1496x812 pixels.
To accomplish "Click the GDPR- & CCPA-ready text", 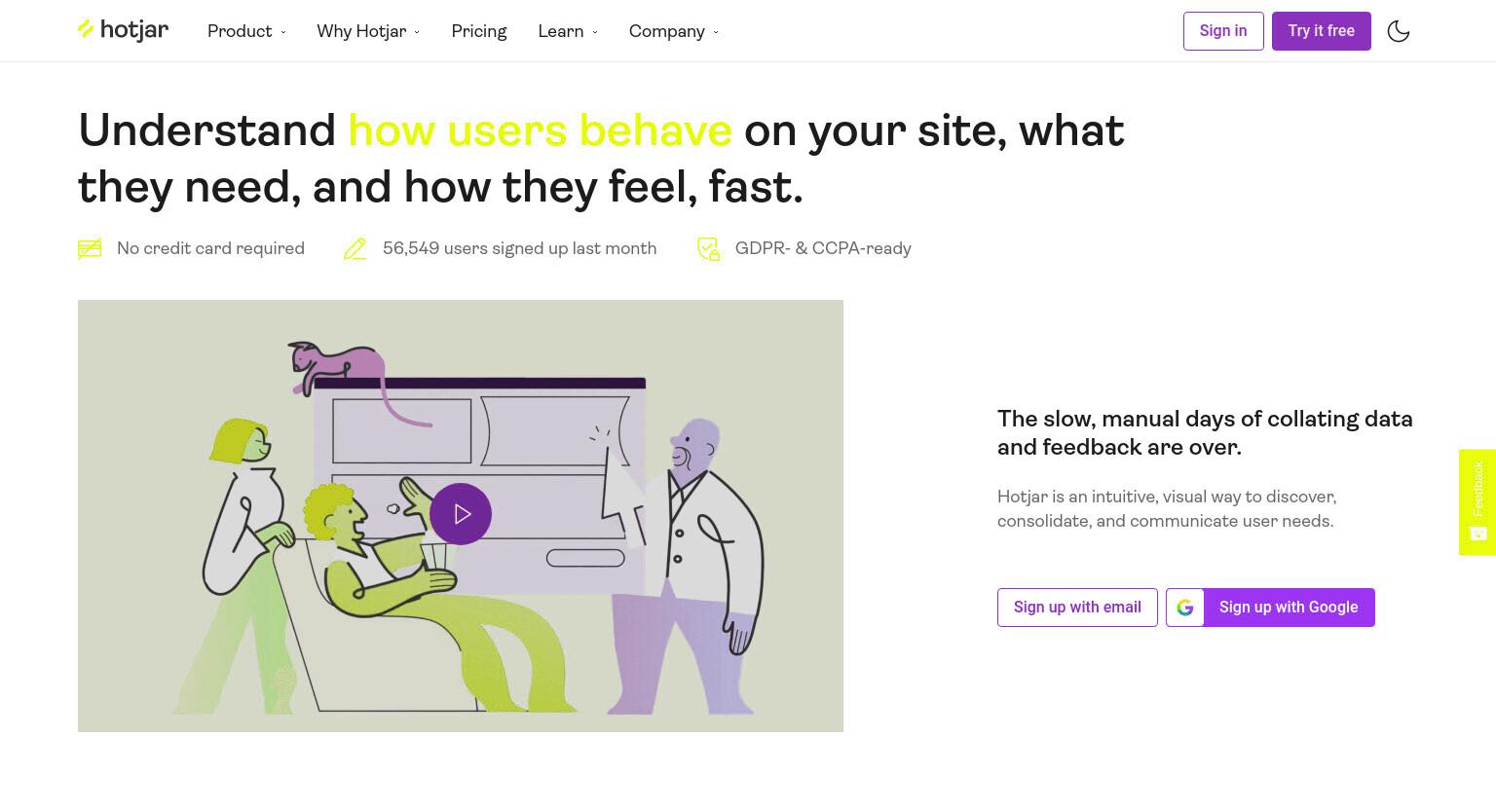I will 823,248.
